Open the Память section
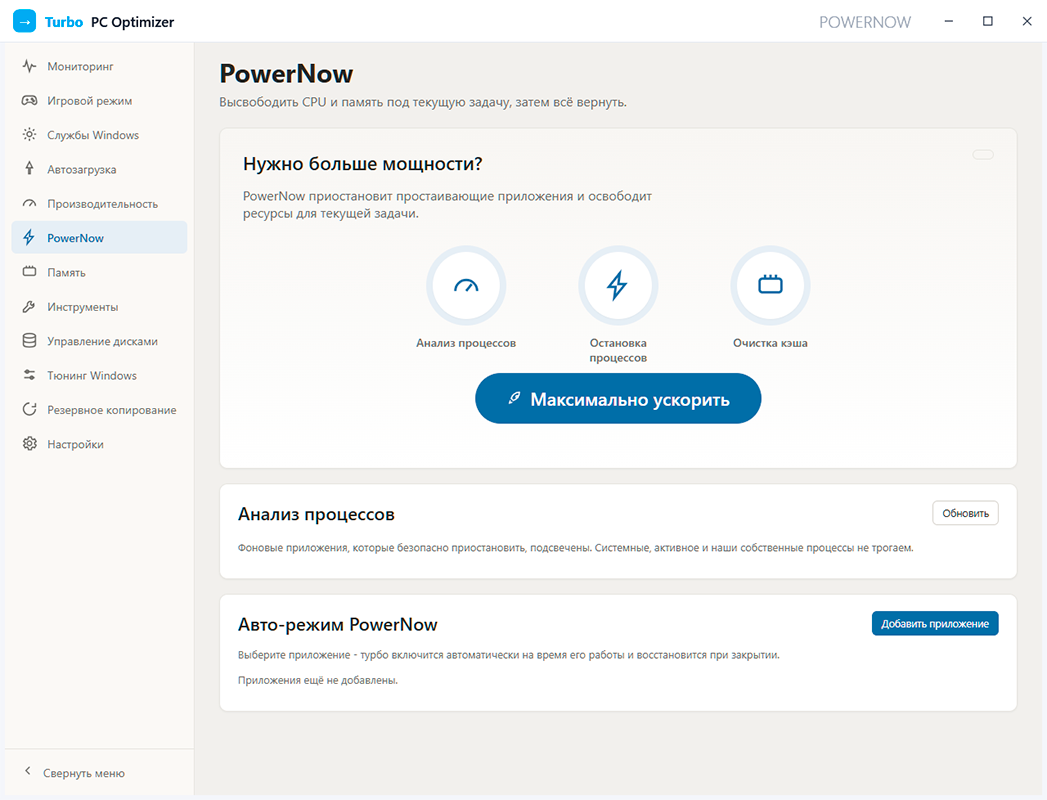 [99, 272]
